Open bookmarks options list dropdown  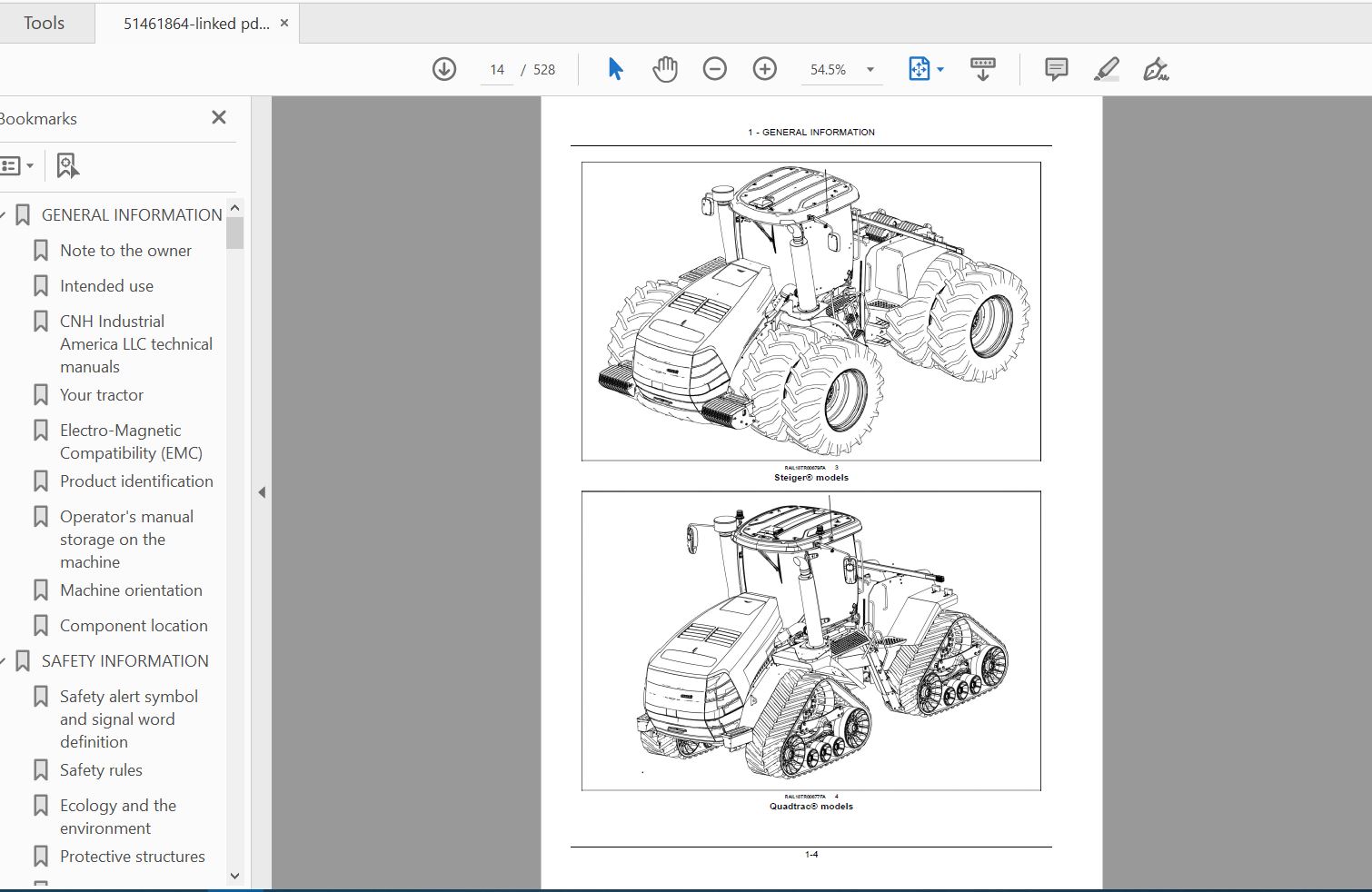click(16, 165)
